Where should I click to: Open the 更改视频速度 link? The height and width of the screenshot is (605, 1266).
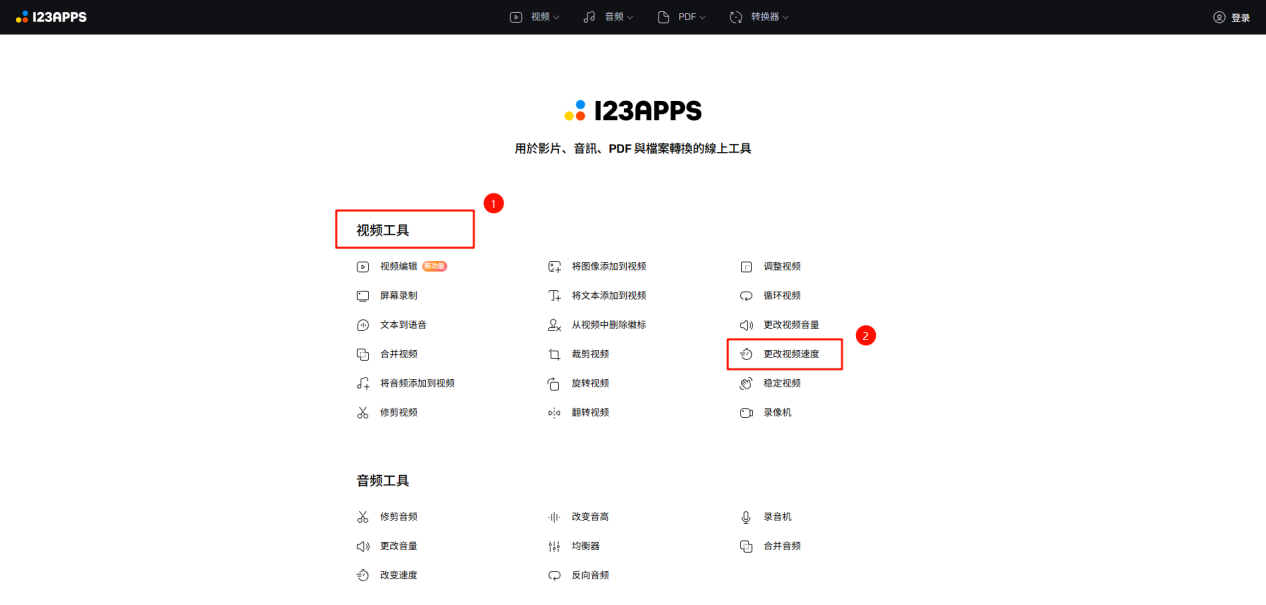(792, 354)
